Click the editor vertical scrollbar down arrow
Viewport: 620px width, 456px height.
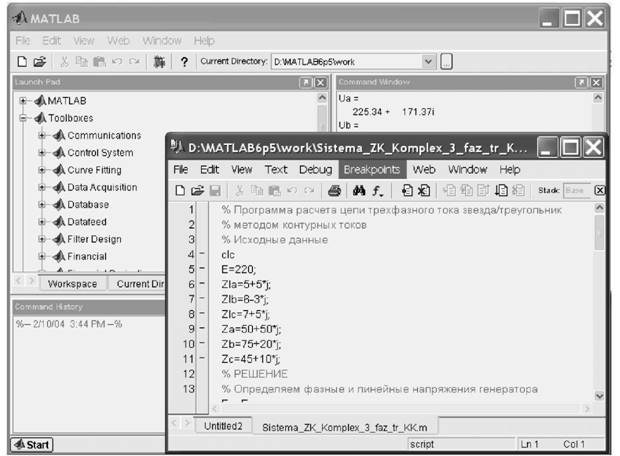pyautogui.click(x=599, y=395)
